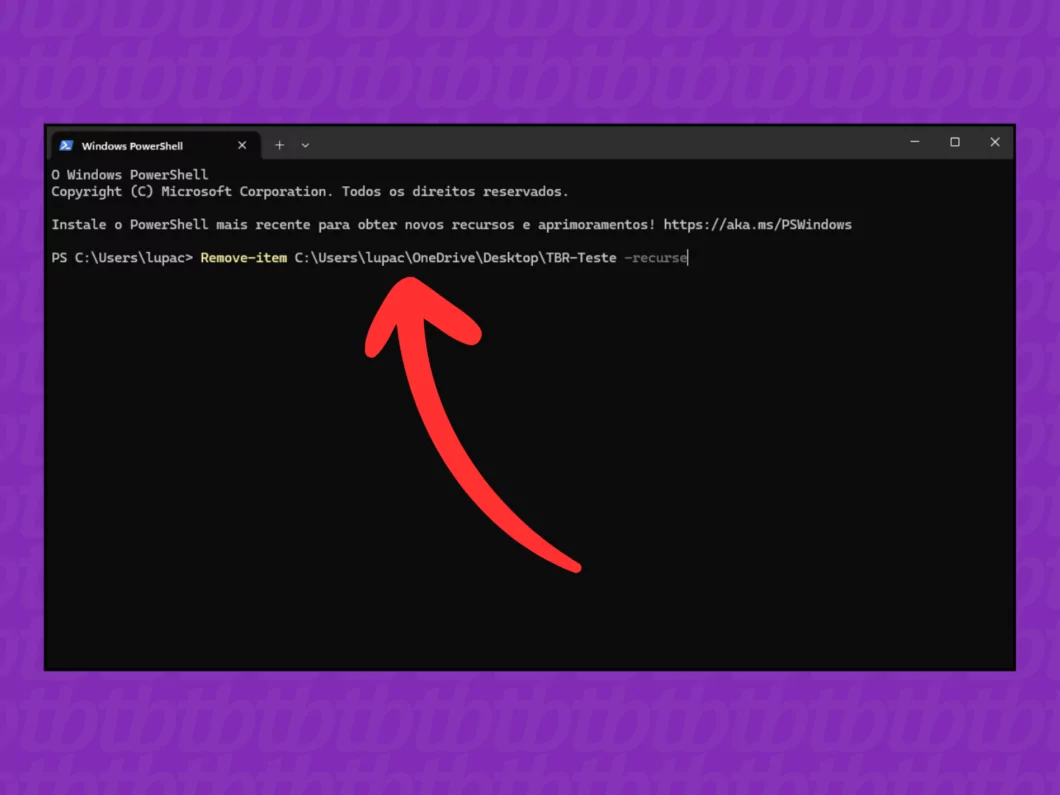Click the PS C:\Users\lupac> prompt

(x=122, y=258)
